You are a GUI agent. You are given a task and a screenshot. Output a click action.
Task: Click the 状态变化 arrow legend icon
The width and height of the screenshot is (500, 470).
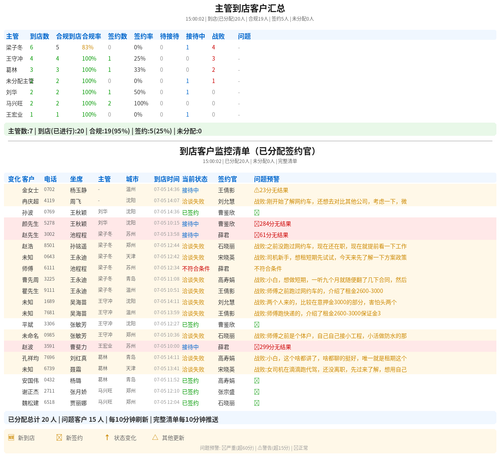click(x=107, y=437)
